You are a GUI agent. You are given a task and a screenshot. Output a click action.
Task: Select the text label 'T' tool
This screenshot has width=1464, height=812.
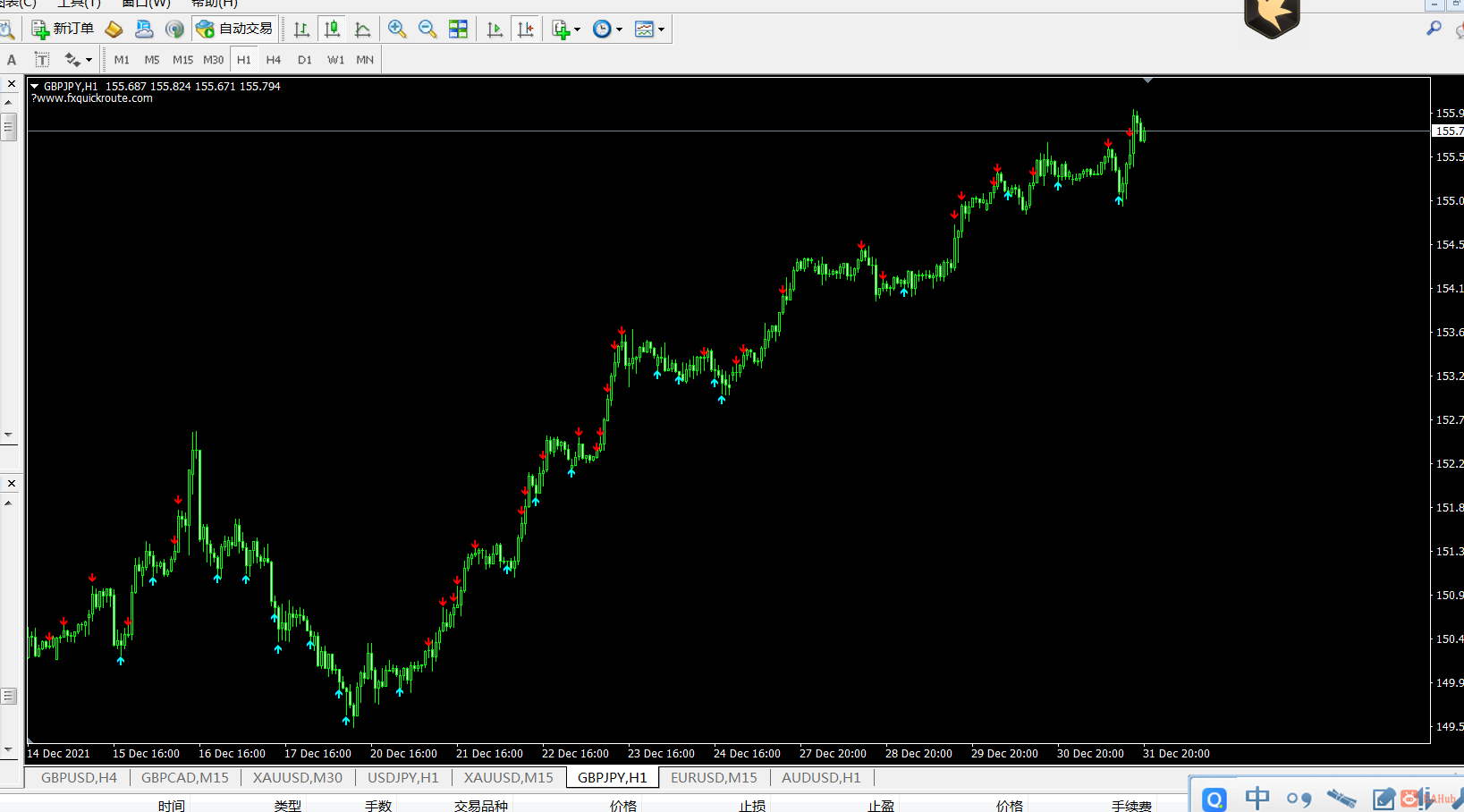click(x=42, y=60)
